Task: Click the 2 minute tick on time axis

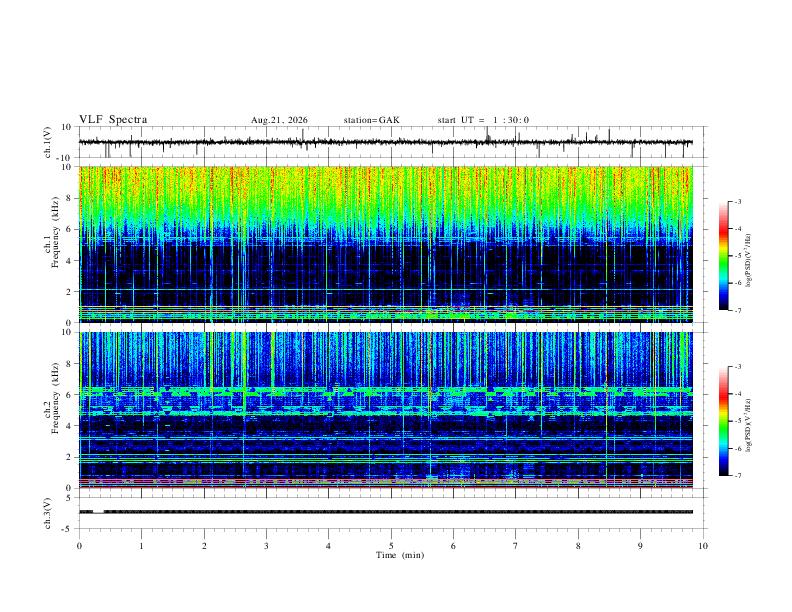Action: pyautogui.click(x=204, y=546)
